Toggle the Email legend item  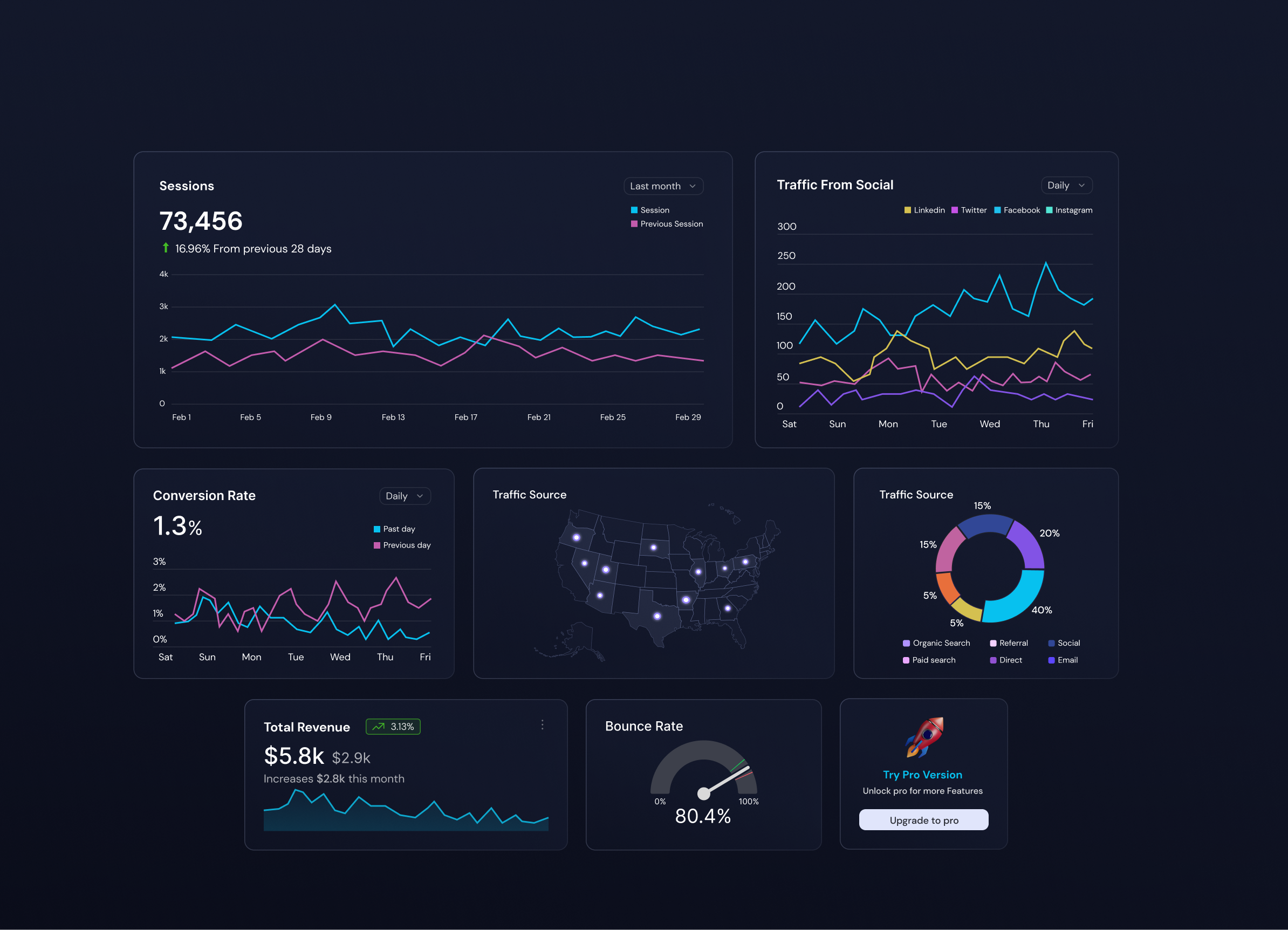tap(1063, 660)
